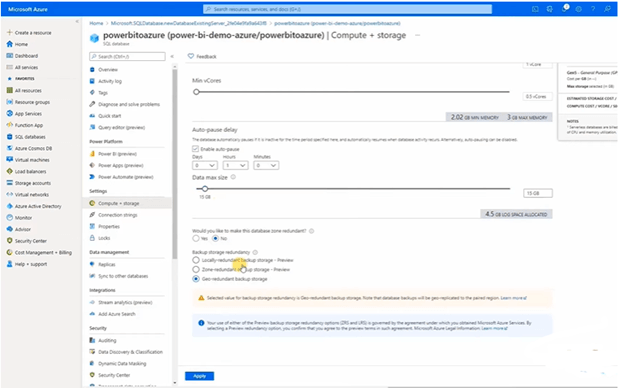Click the Feedback heart icon

click(x=191, y=56)
